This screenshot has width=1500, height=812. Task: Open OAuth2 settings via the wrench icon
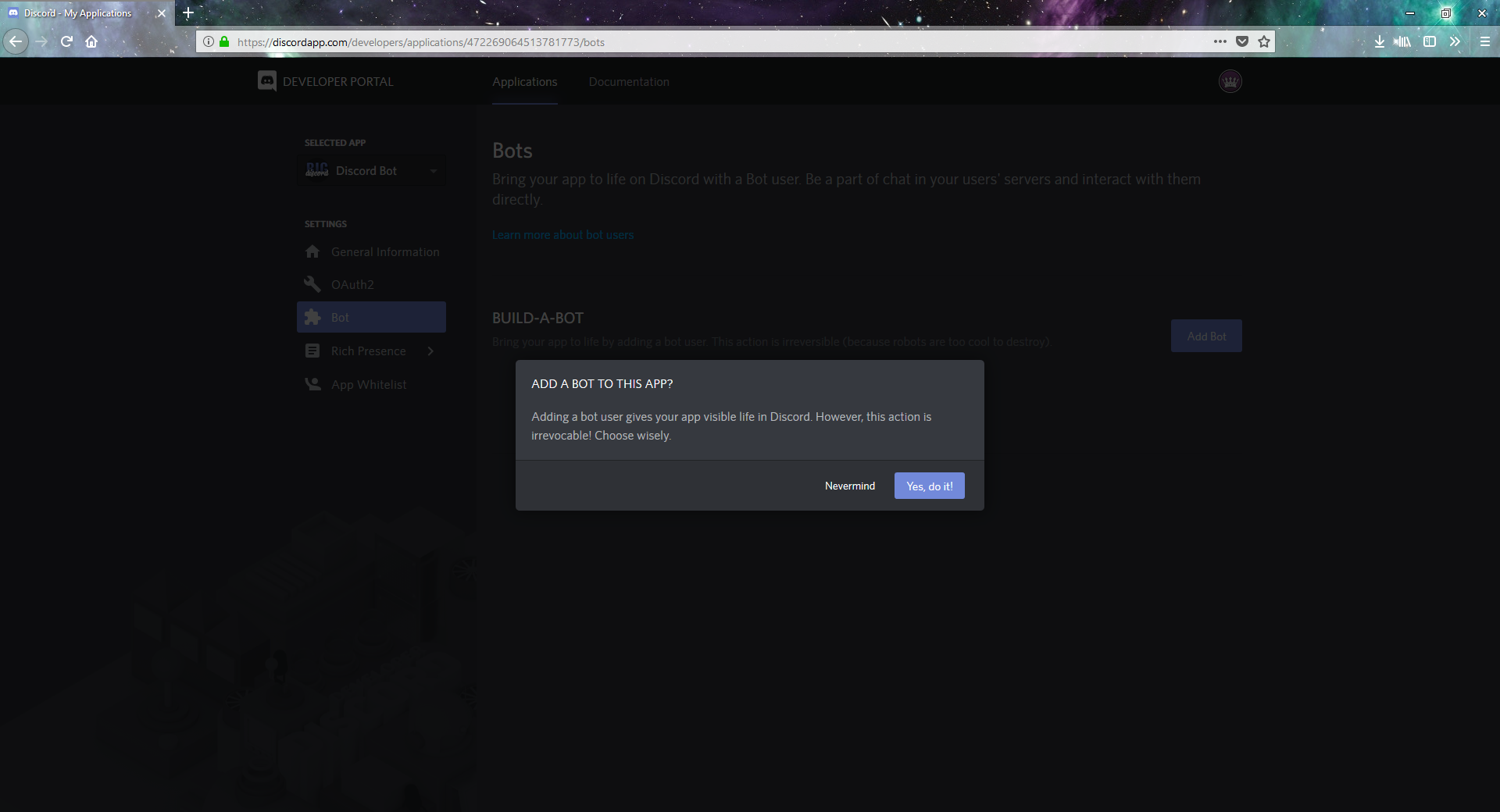(312, 284)
